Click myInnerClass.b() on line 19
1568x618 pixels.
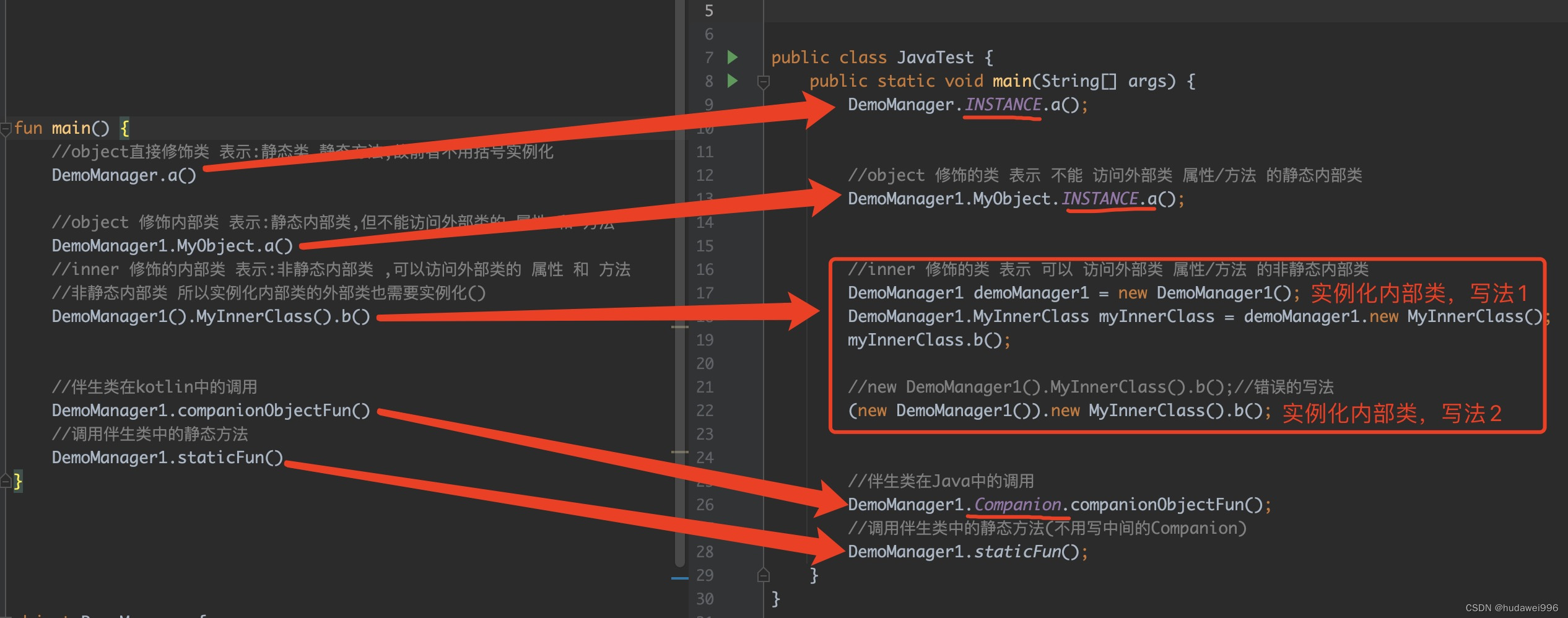(x=926, y=339)
